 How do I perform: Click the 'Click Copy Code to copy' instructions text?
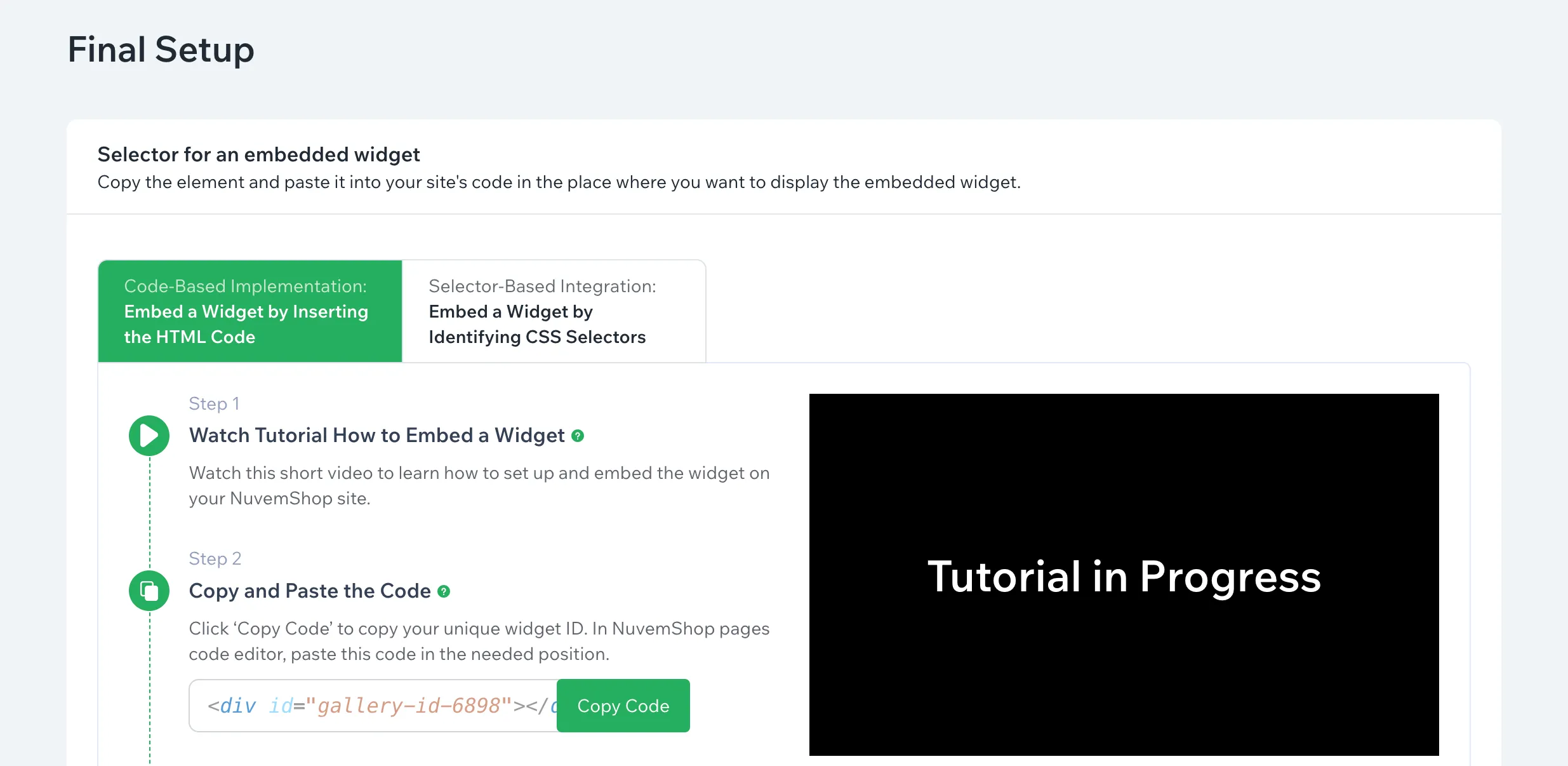coord(479,641)
